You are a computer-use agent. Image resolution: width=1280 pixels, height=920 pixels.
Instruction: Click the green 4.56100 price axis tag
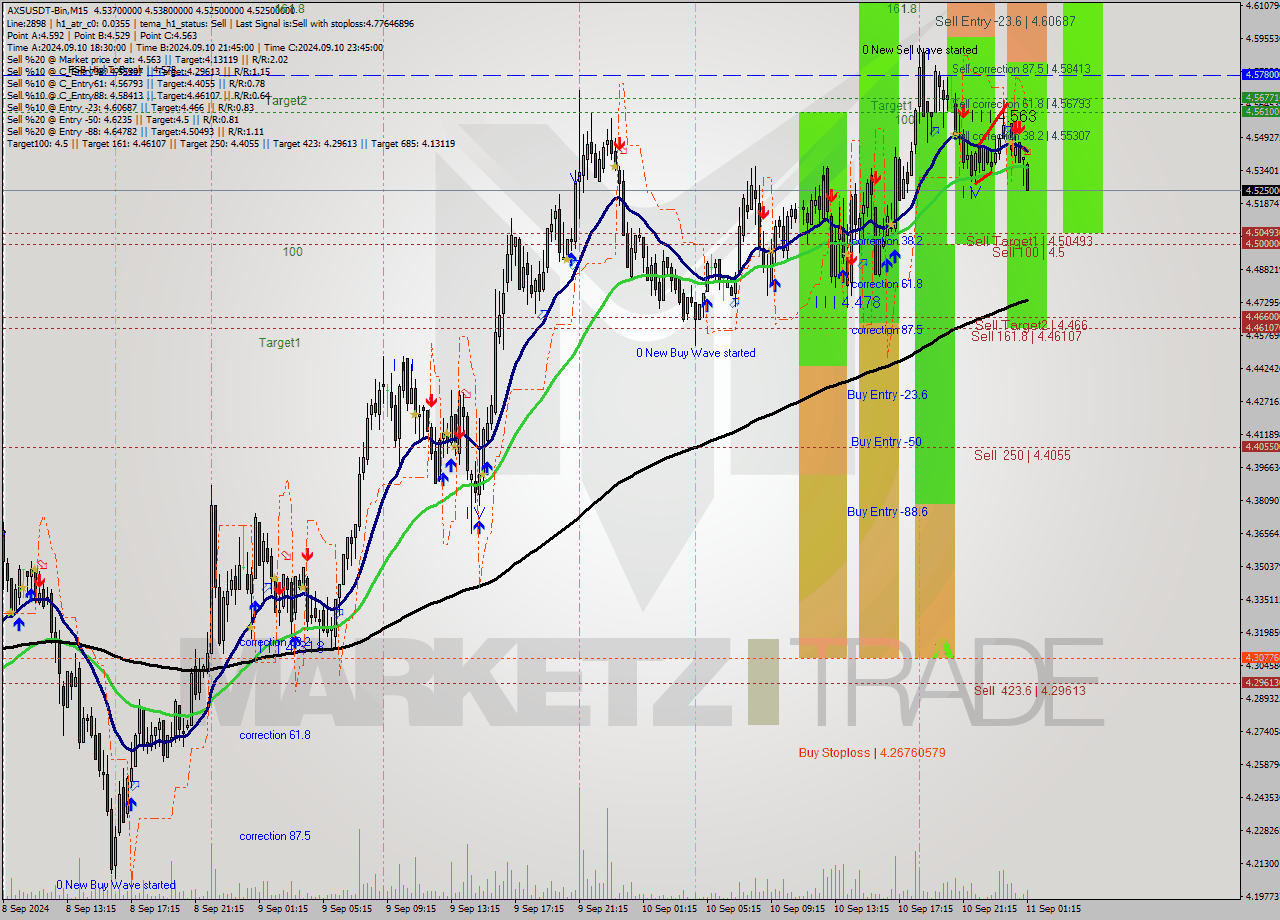pyautogui.click(x=1260, y=111)
